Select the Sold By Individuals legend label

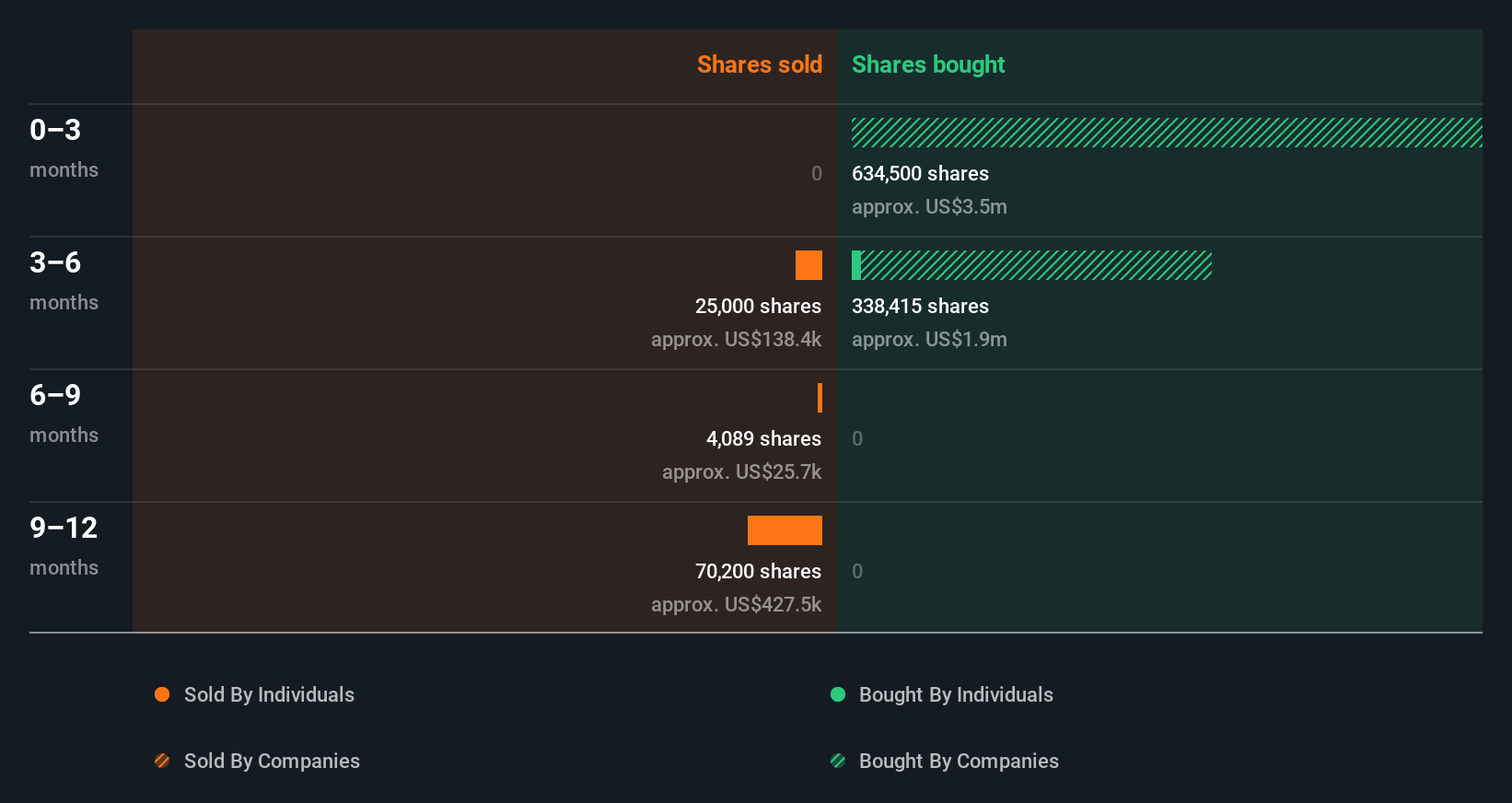[x=269, y=695]
